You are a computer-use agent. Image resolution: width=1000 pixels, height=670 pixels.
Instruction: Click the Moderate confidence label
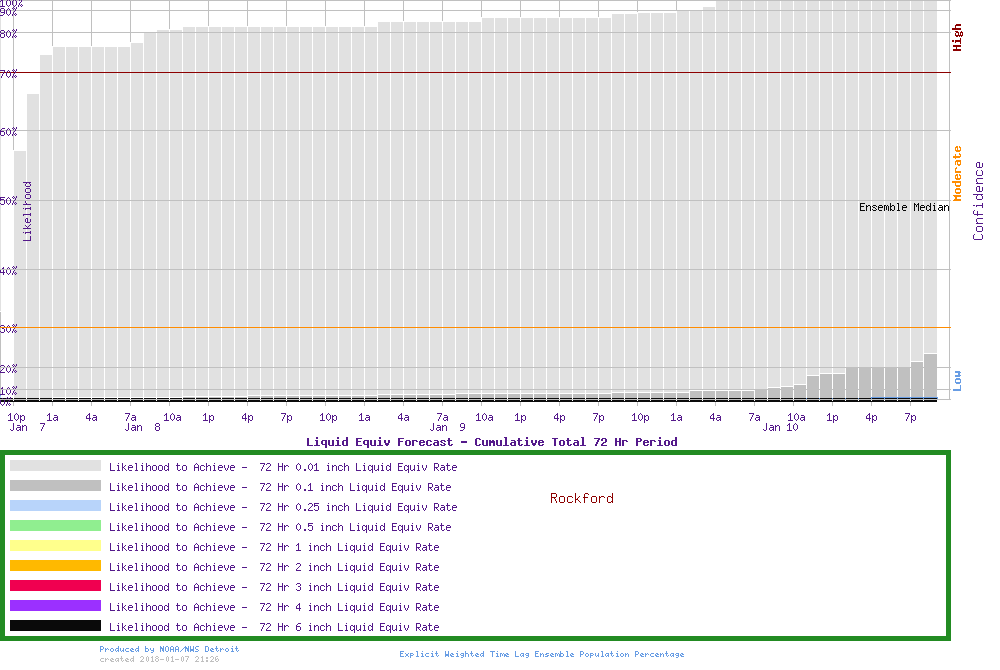click(957, 174)
